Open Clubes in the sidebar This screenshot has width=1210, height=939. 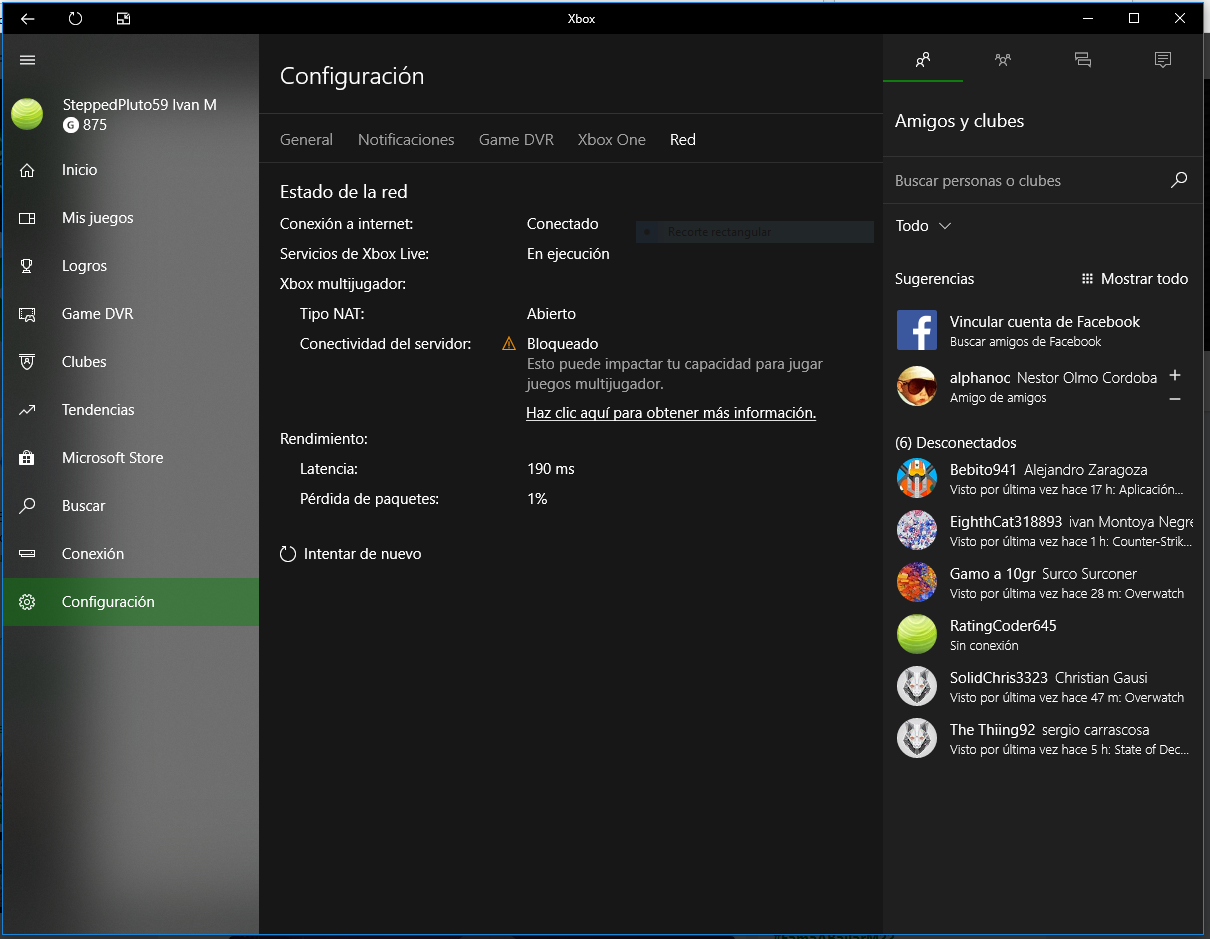(x=131, y=362)
